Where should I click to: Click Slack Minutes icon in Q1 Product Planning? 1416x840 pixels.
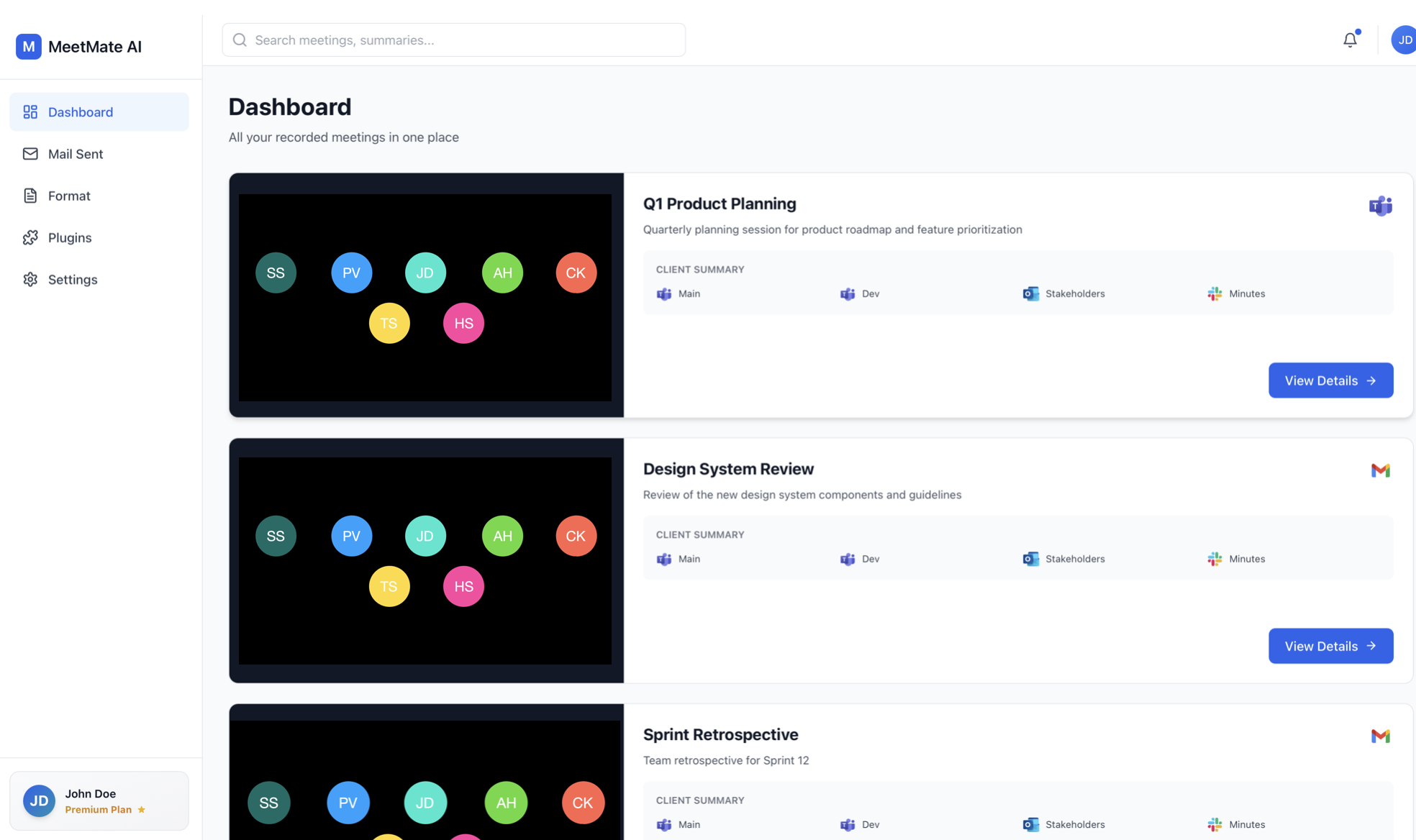[x=1215, y=293]
